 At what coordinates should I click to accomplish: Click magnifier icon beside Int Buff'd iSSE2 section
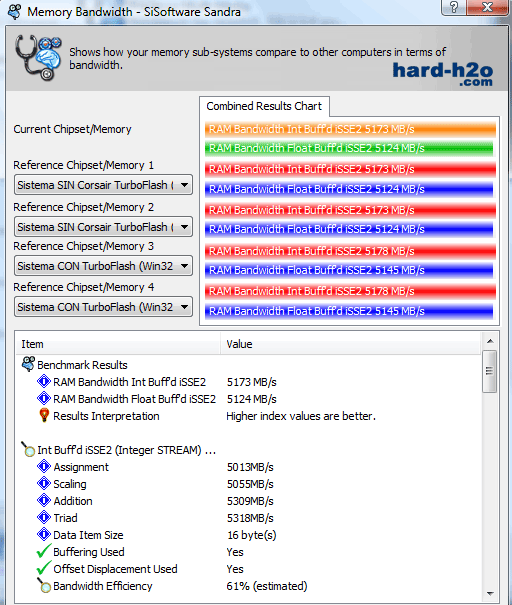pos(28,449)
